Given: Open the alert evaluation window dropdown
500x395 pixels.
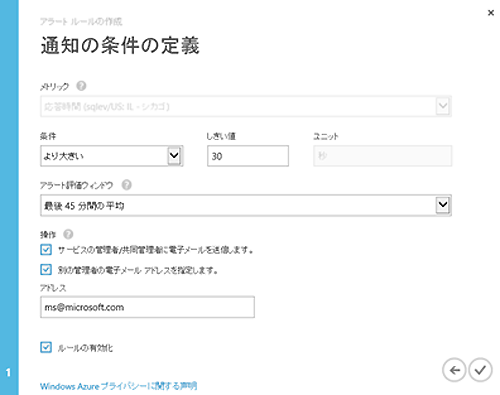Looking at the screenshot, I should pos(246,205).
